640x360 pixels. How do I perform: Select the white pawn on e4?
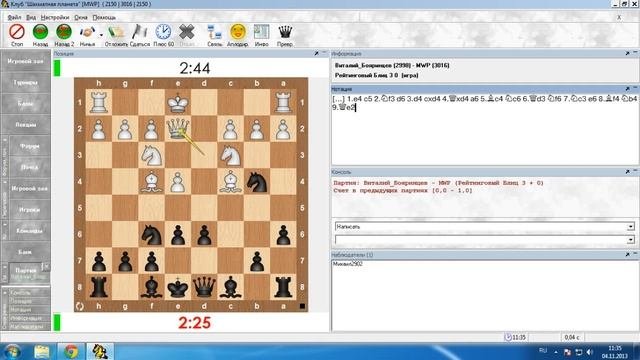point(178,182)
